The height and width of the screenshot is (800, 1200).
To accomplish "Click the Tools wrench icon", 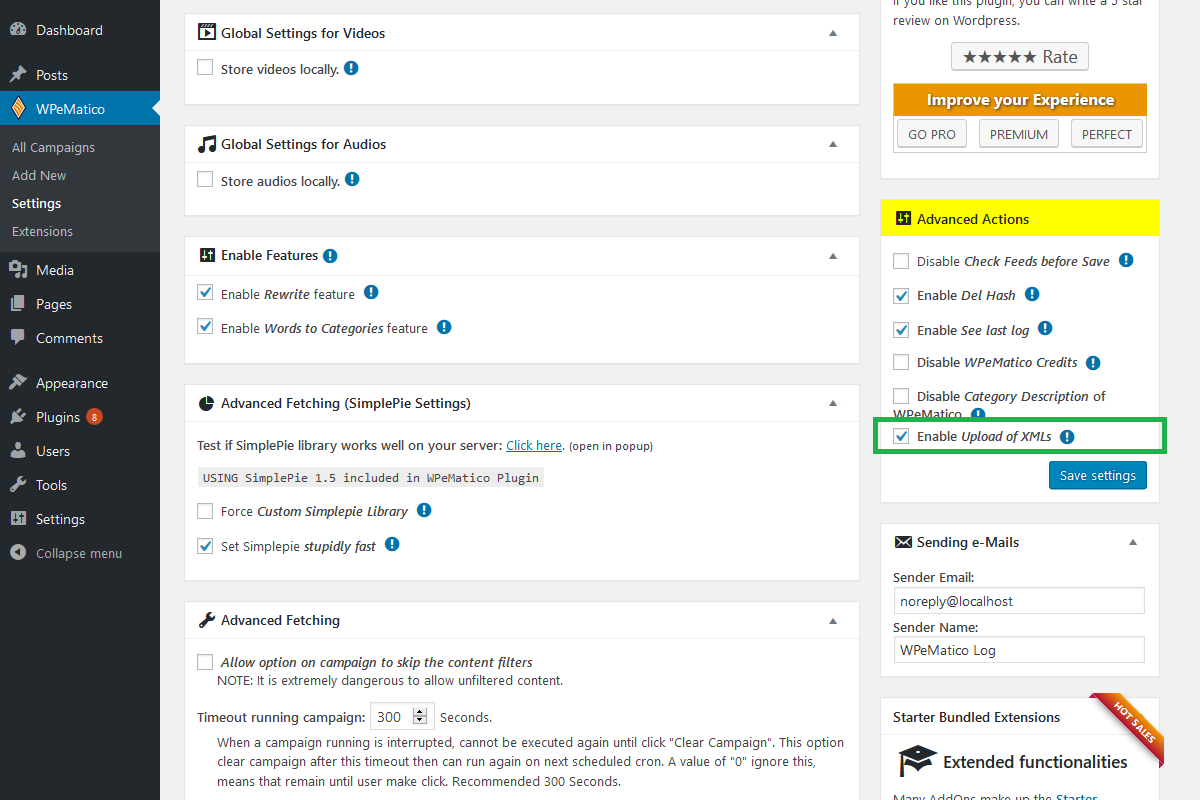I will tap(18, 485).
